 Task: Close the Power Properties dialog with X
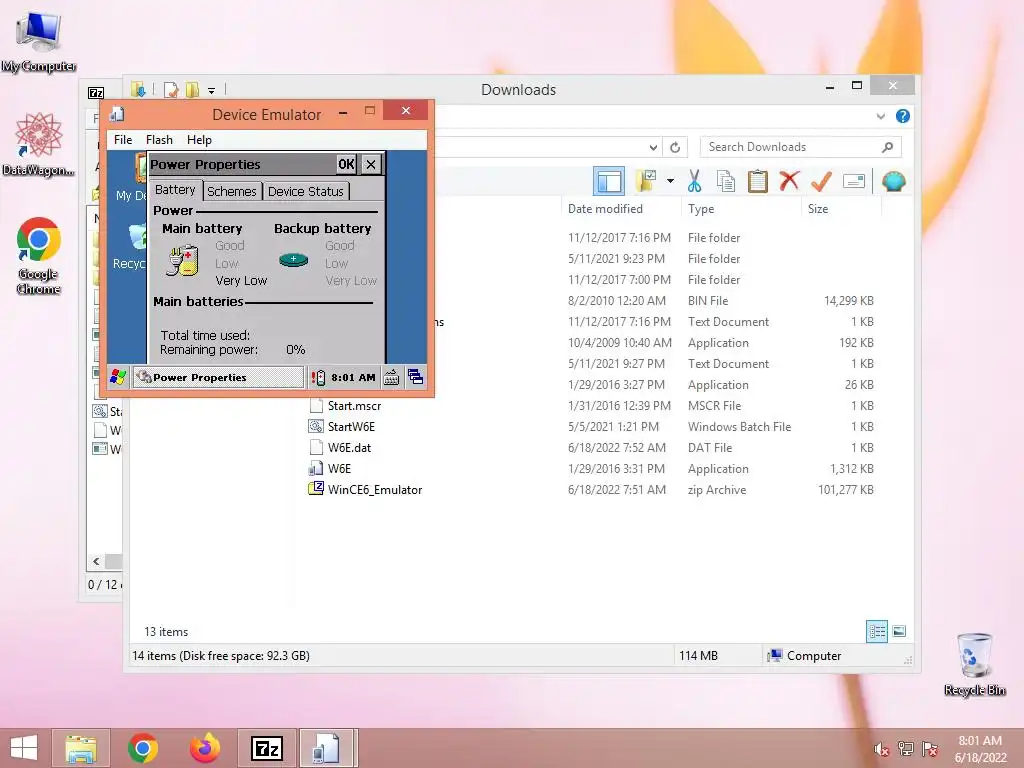(371, 165)
